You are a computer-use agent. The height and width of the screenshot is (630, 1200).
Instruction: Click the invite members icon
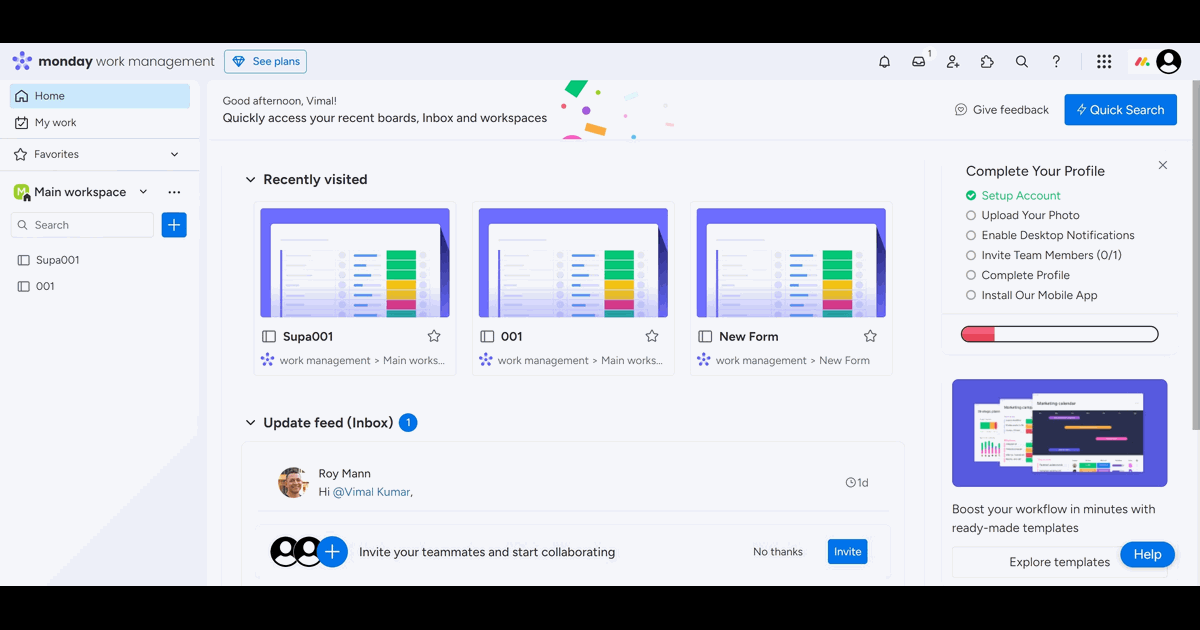click(953, 62)
